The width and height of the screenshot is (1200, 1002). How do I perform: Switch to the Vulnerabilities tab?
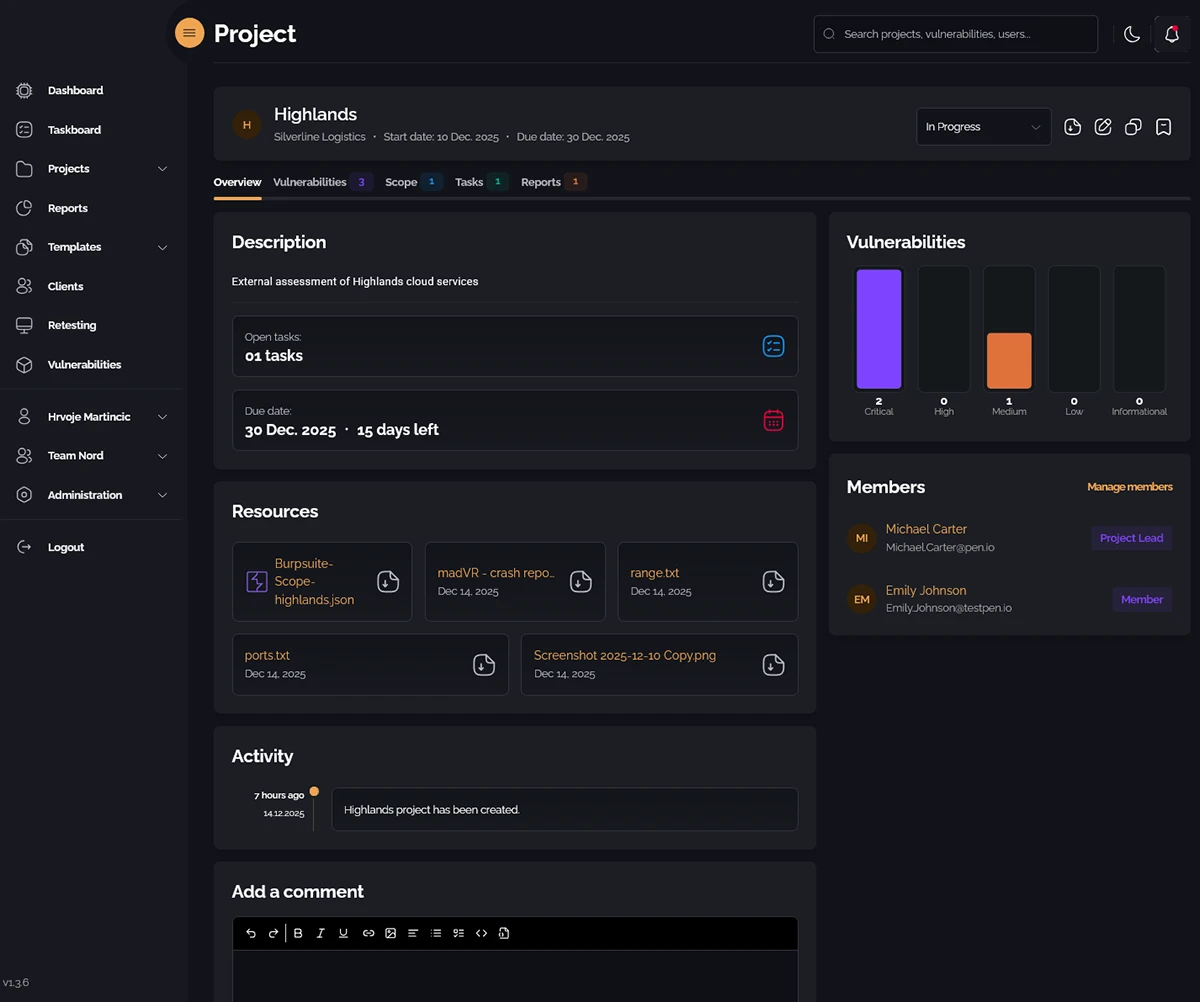point(310,182)
